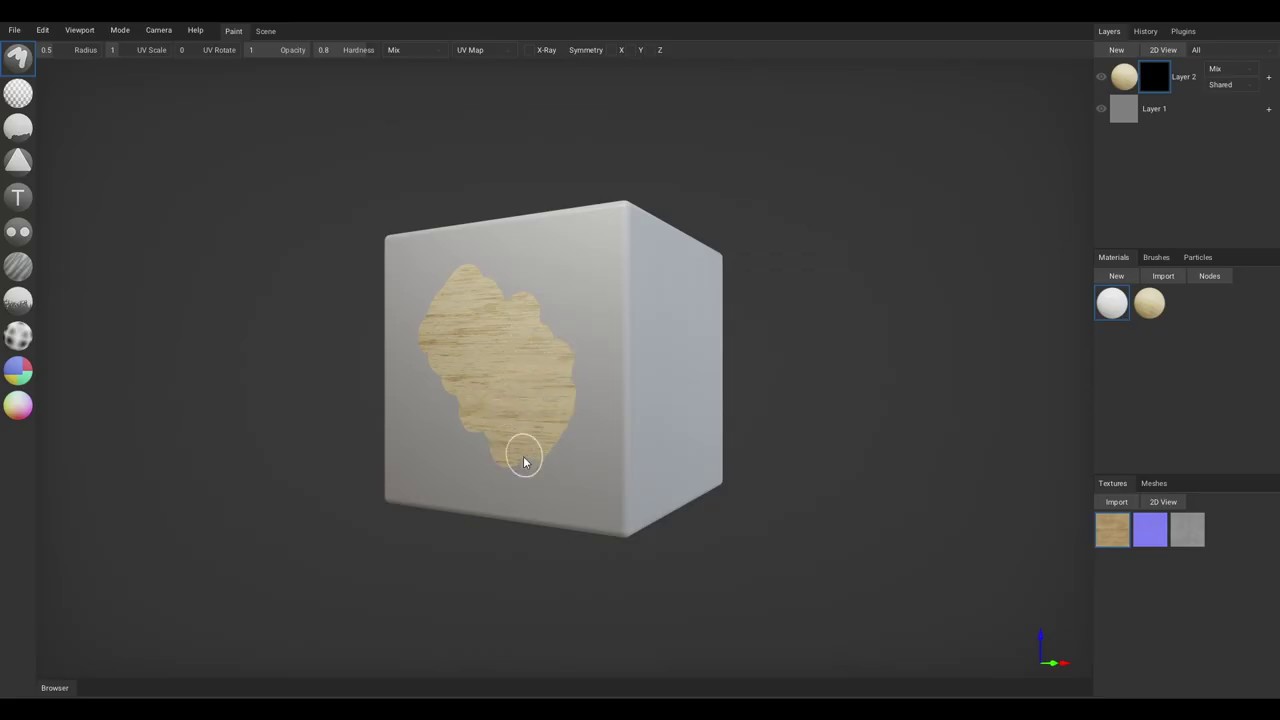1280x720 pixels.
Task: Expand the Shared dropdown on Layer 2
Action: [1230, 85]
